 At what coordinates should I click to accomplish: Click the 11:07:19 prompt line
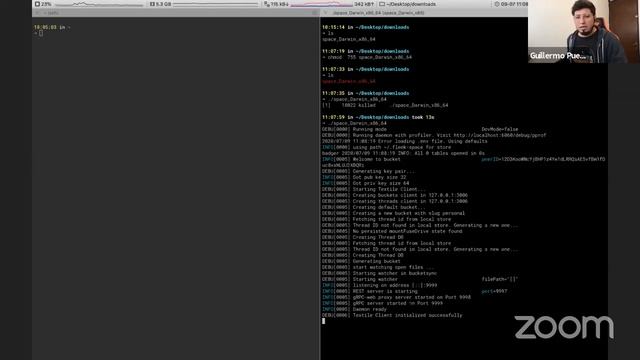tap(365, 51)
